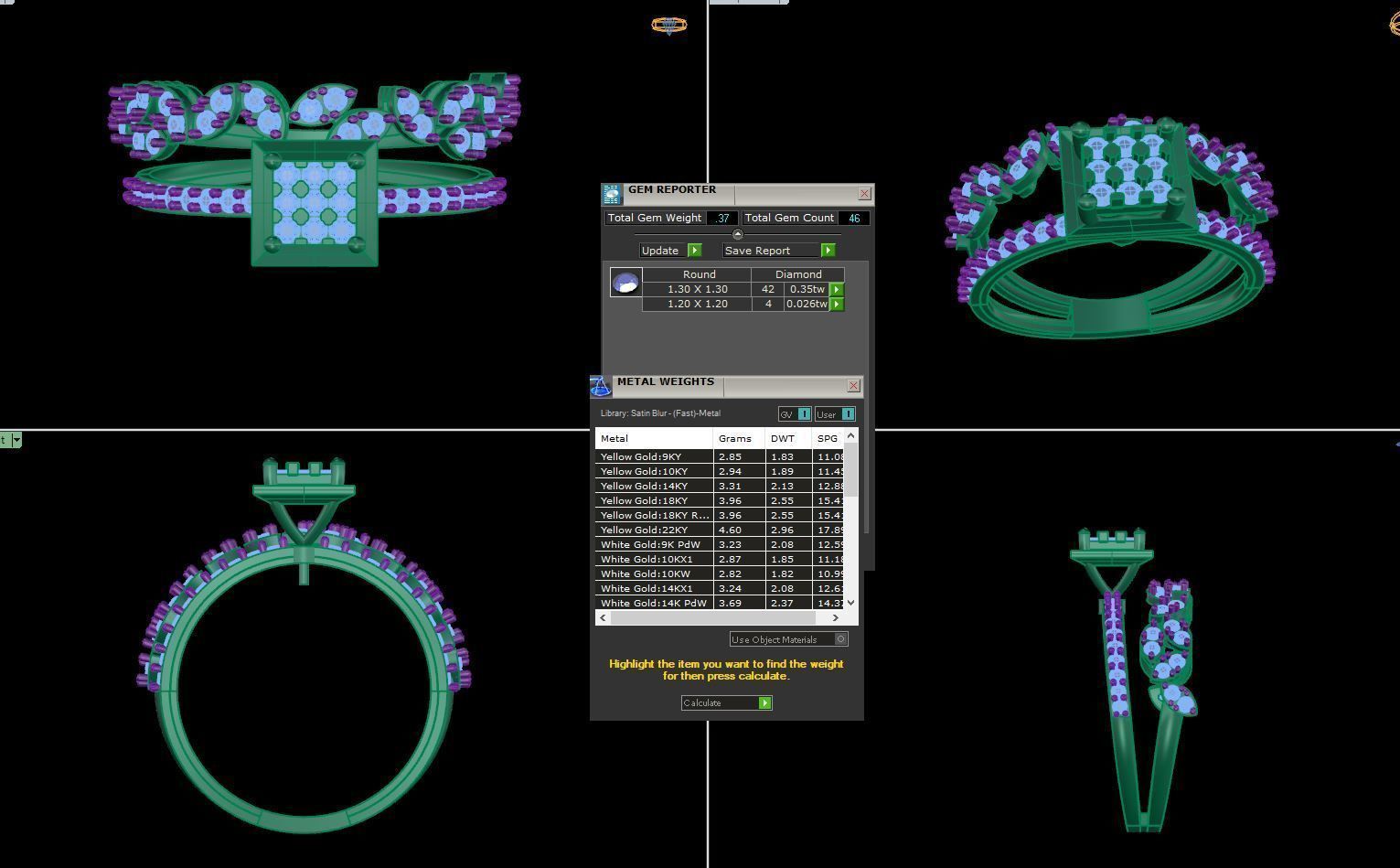The image size is (1400, 868).
Task: Click the Total Gem Count value field
Action: pyautogui.click(x=854, y=219)
